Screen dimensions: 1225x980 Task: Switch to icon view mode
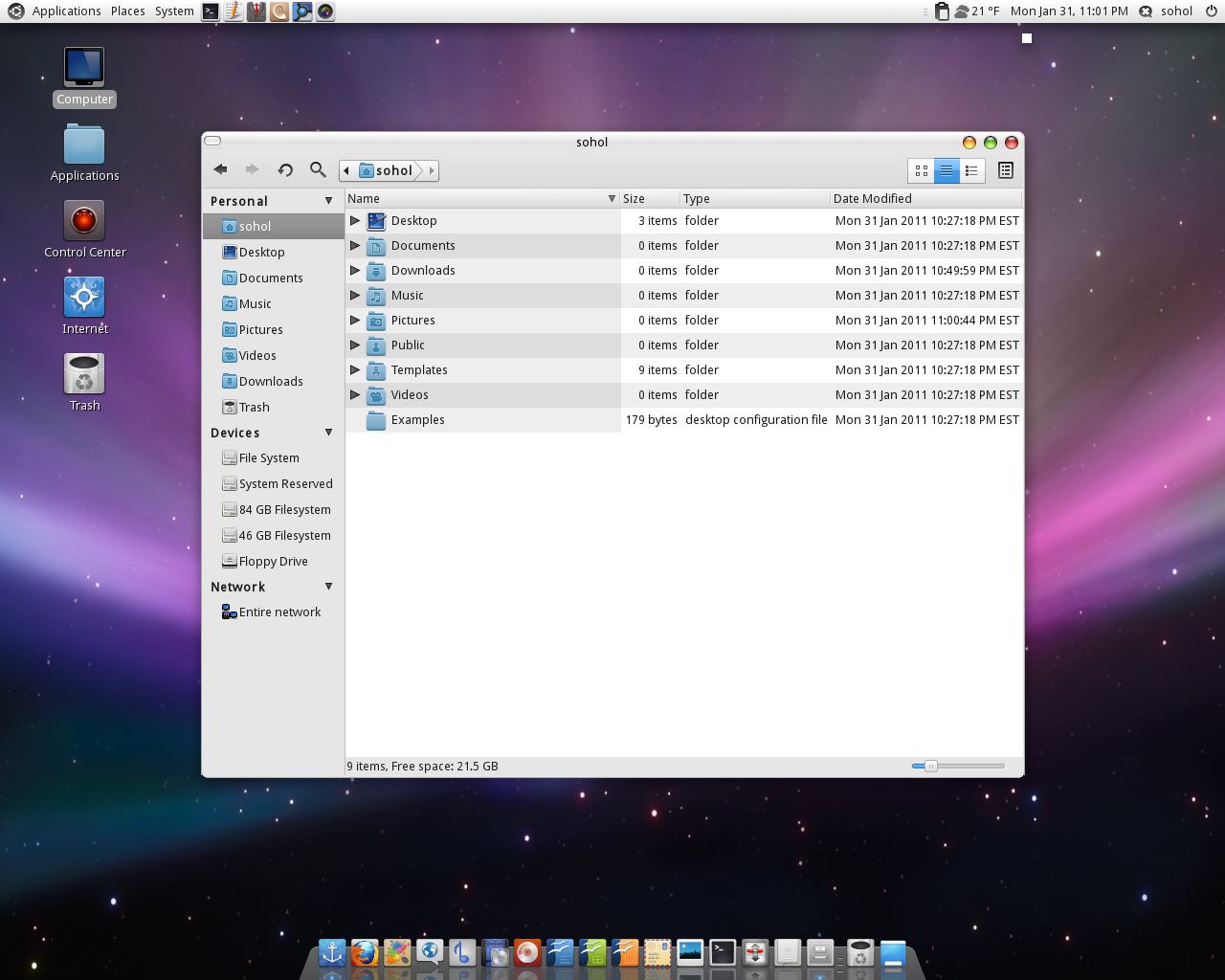(921, 170)
